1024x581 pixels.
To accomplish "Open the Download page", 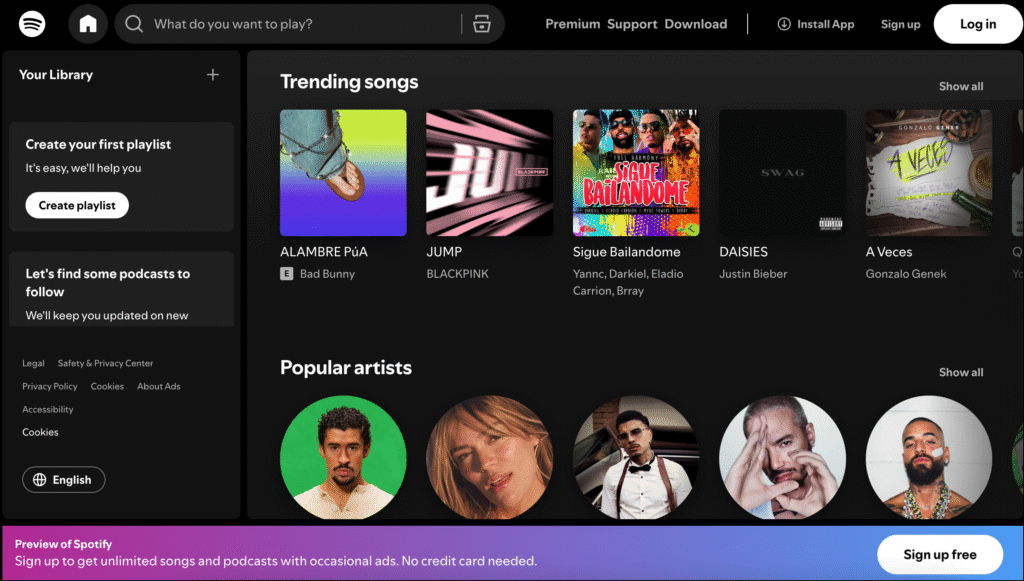I will coord(695,24).
